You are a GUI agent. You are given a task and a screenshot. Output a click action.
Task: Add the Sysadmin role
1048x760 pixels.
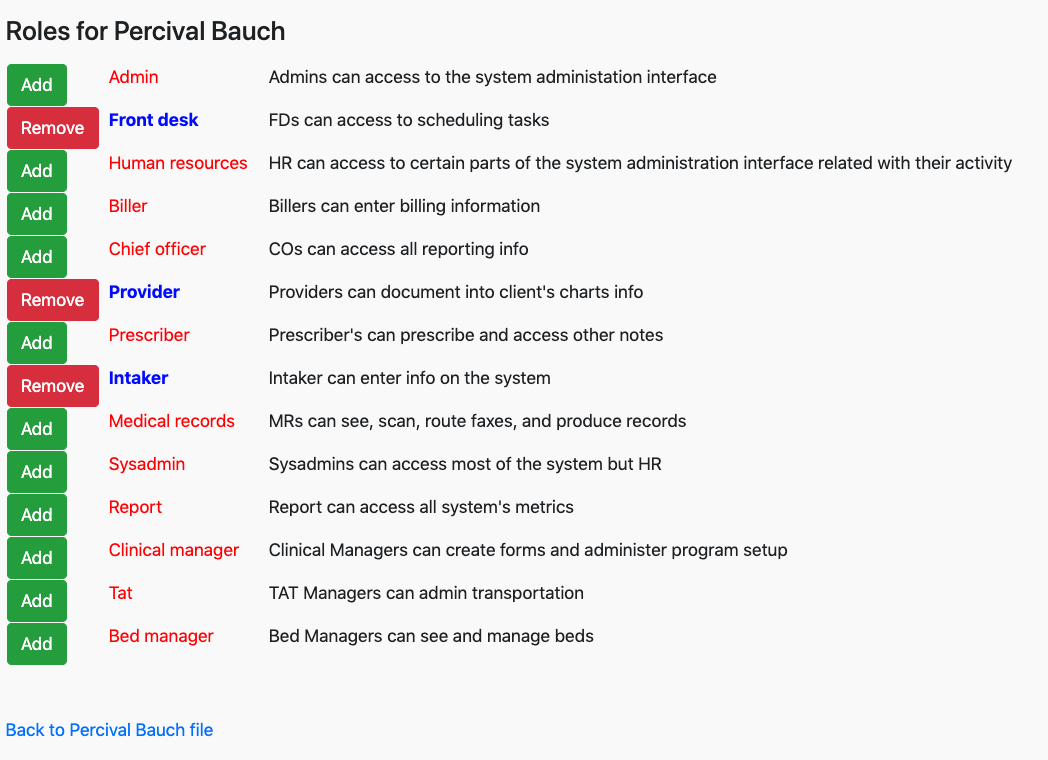37,472
